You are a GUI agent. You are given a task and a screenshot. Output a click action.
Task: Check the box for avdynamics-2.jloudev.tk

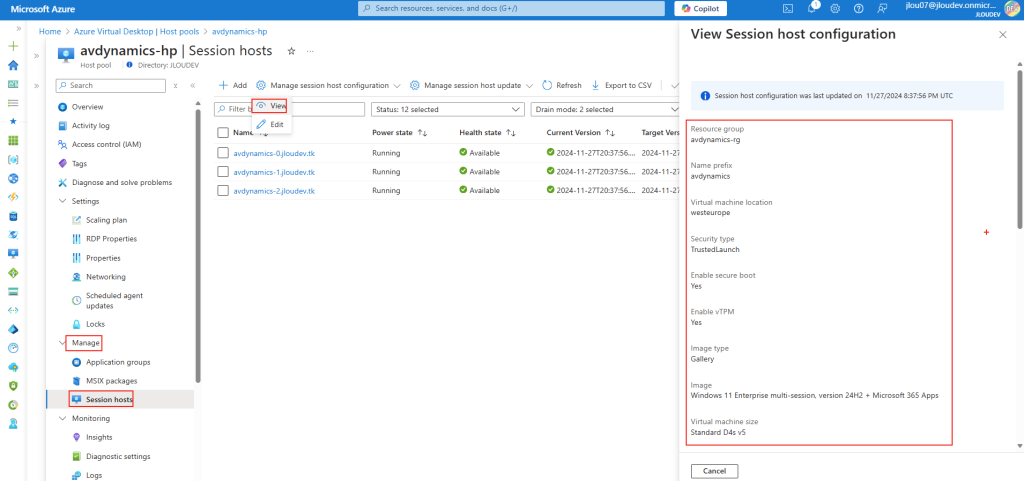click(223, 191)
